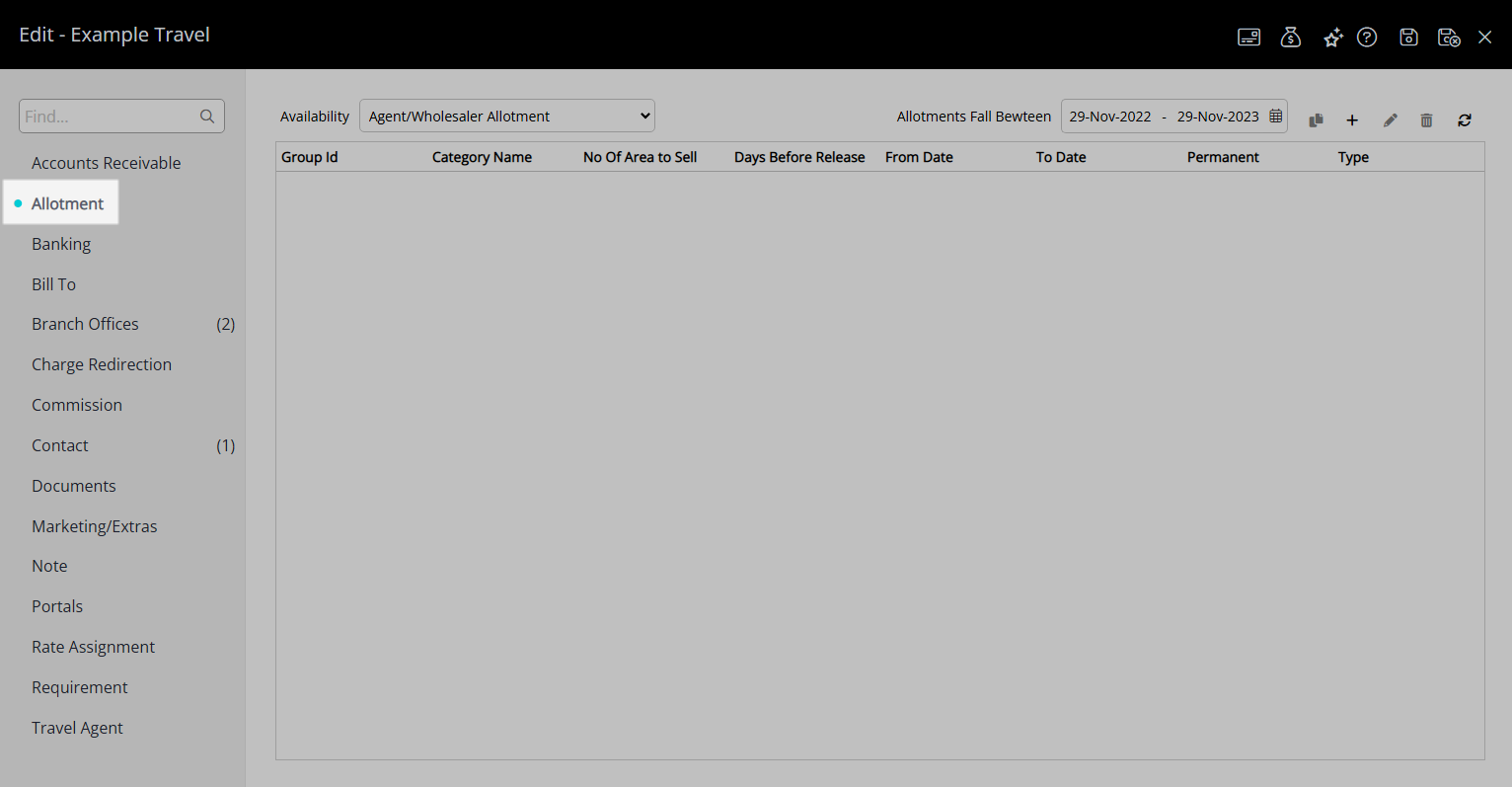The height and width of the screenshot is (787, 1512).
Task: Open Accounts Receivable section
Action: 106,163
